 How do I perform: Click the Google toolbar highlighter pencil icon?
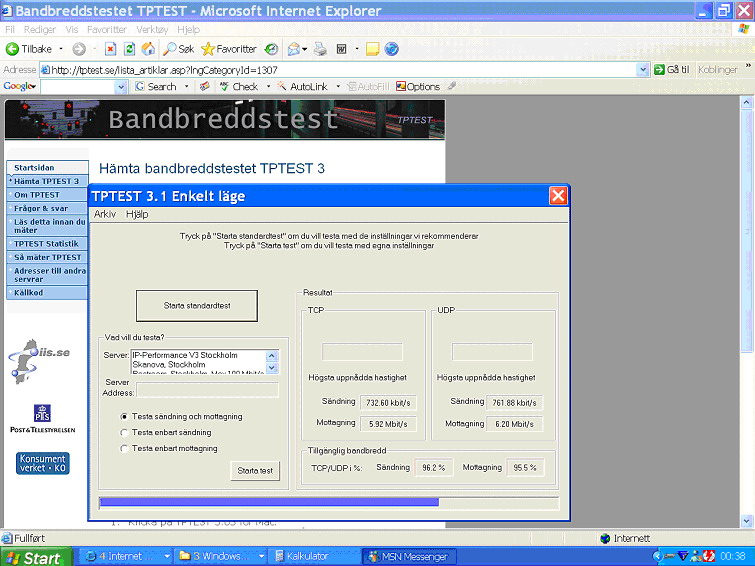451,86
